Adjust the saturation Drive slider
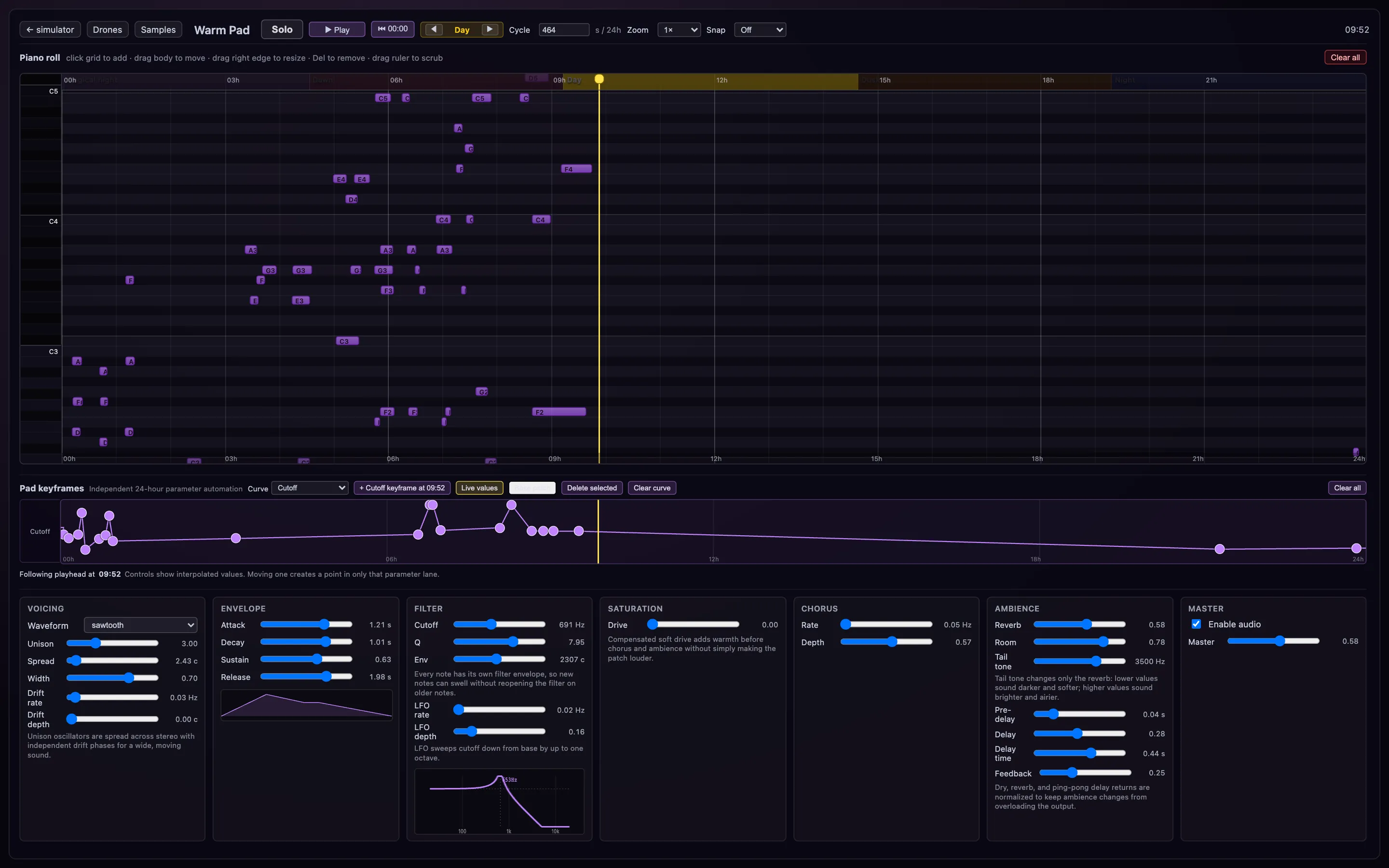This screenshot has width=1389, height=868. (694, 624)
